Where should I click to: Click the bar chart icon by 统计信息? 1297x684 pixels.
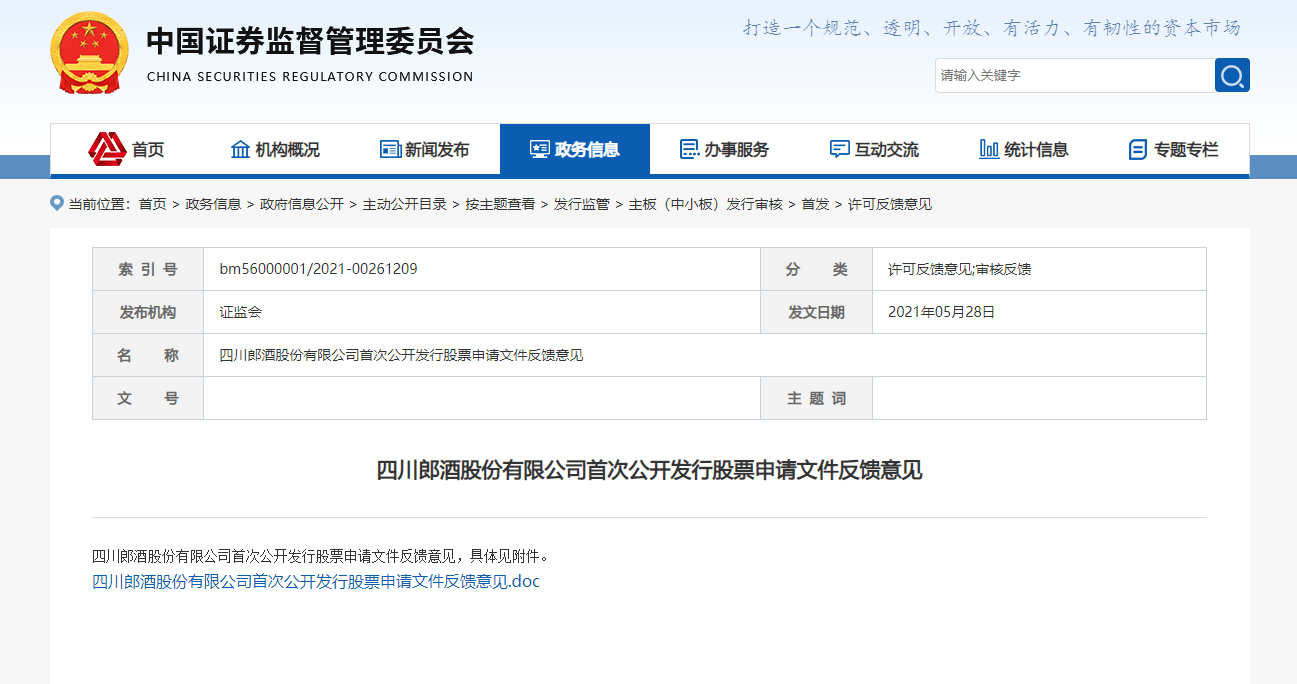click(989, 149)
